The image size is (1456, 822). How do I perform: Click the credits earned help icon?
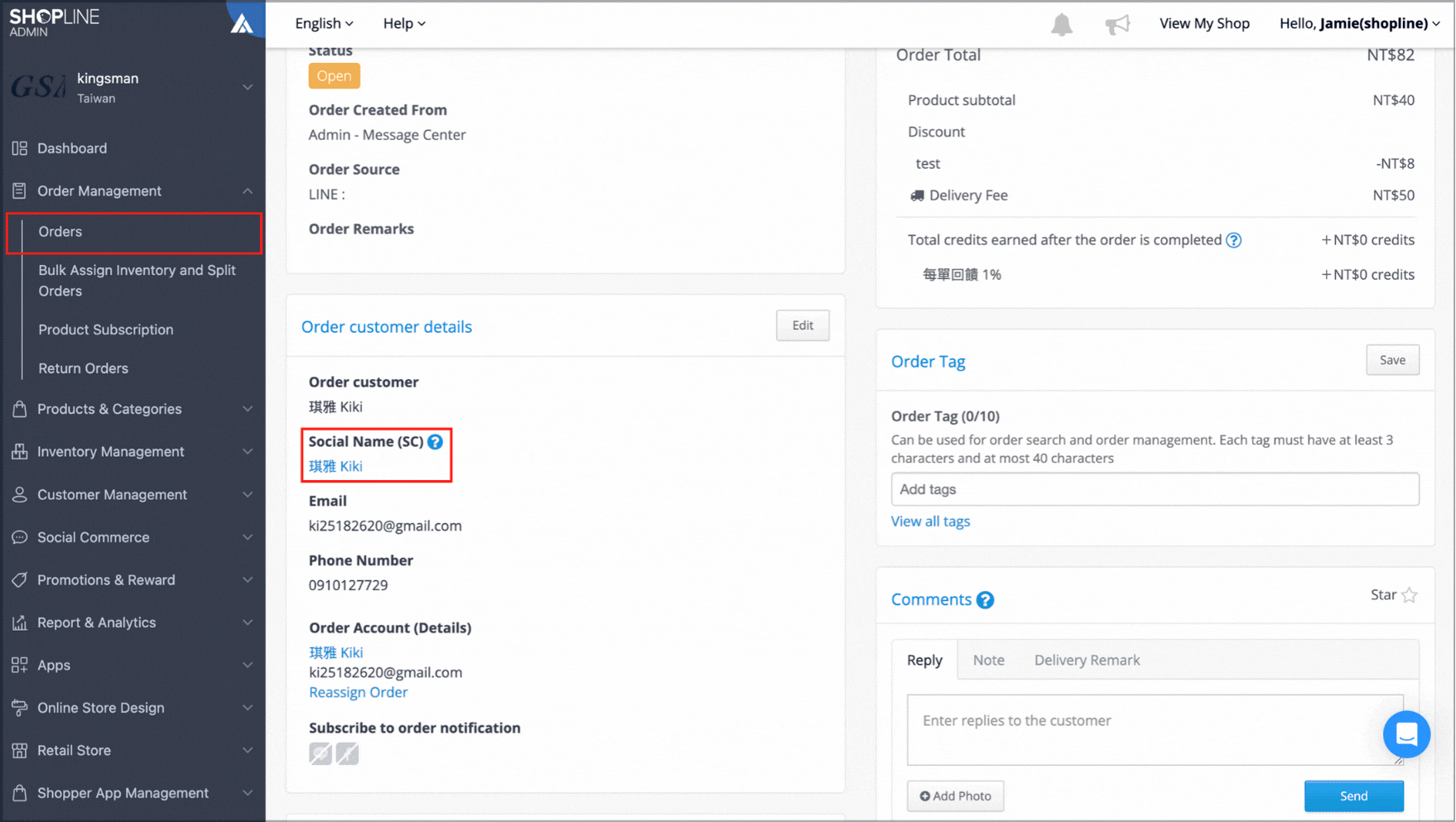tap(1233, 240)
